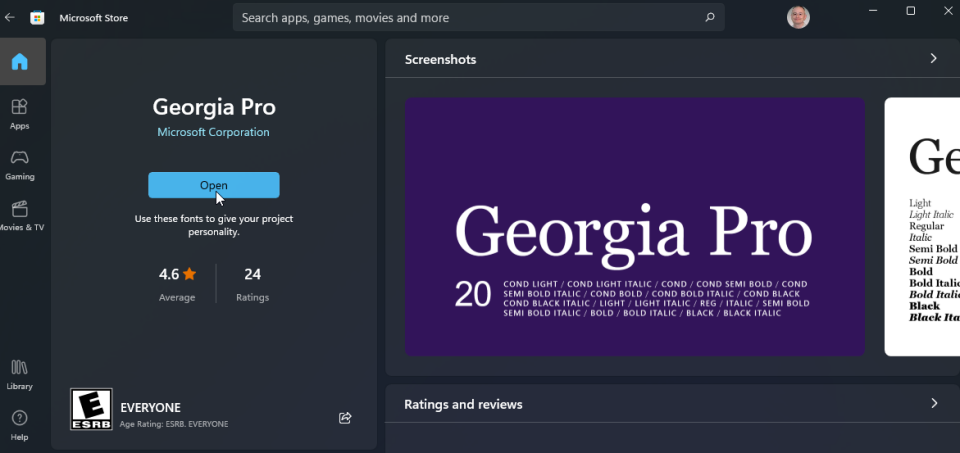Viewport: 960px width, 453px height.
Task: Go to the Home page
Action: point(20,61)
